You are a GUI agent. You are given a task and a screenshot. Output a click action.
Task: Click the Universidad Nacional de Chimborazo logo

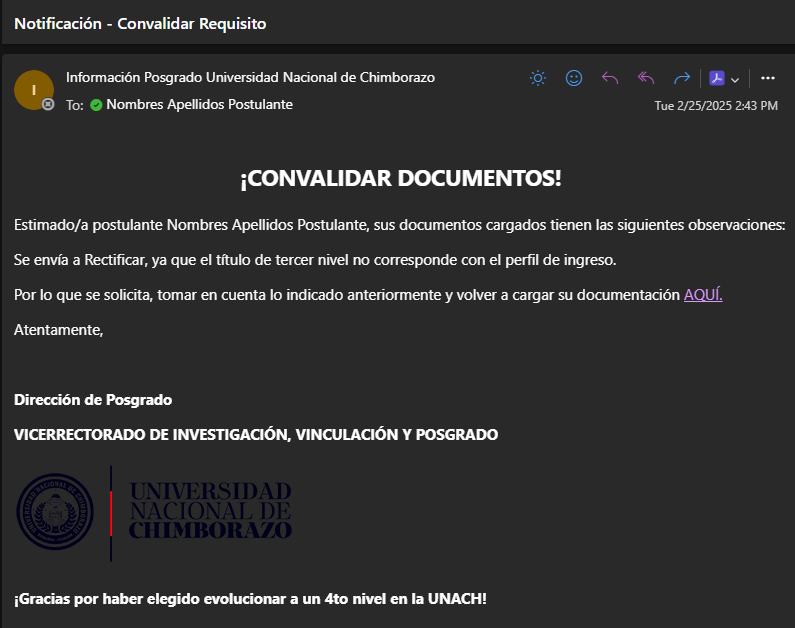click(210, 510)
